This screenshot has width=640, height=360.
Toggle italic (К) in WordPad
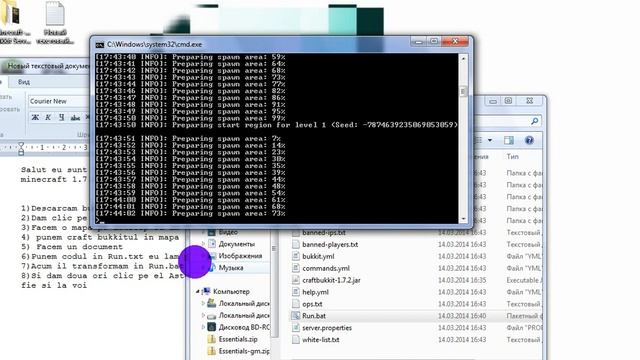[48, 118]
